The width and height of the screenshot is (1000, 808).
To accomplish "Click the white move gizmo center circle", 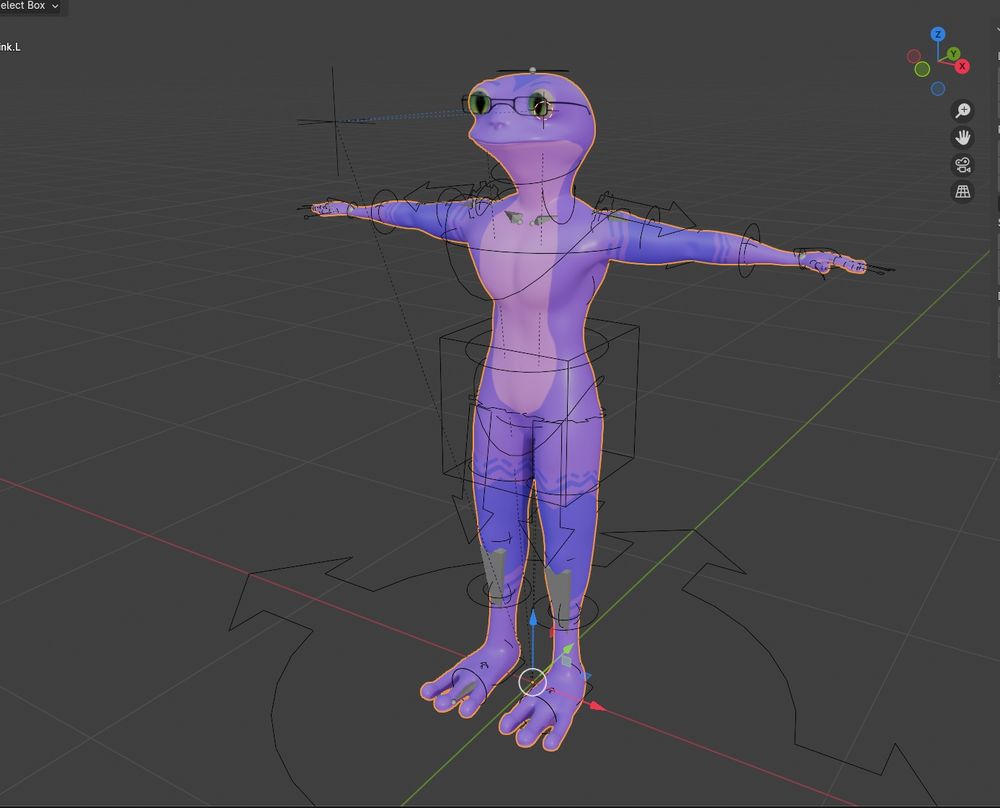I will pos(533,682).
